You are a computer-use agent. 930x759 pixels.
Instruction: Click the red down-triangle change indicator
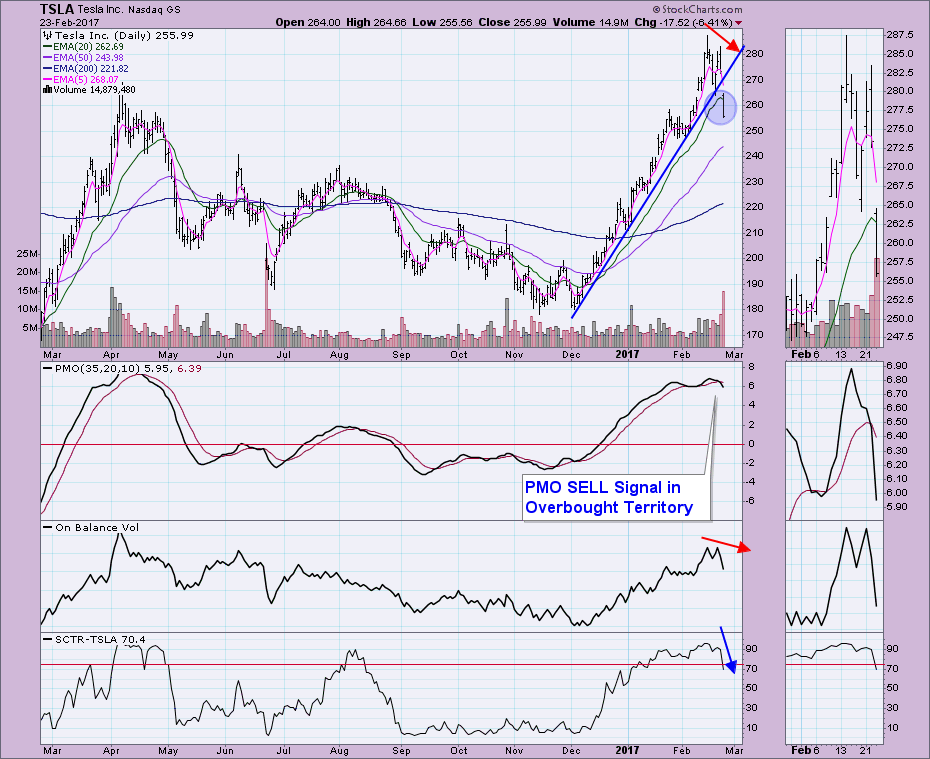pos(738,23)
